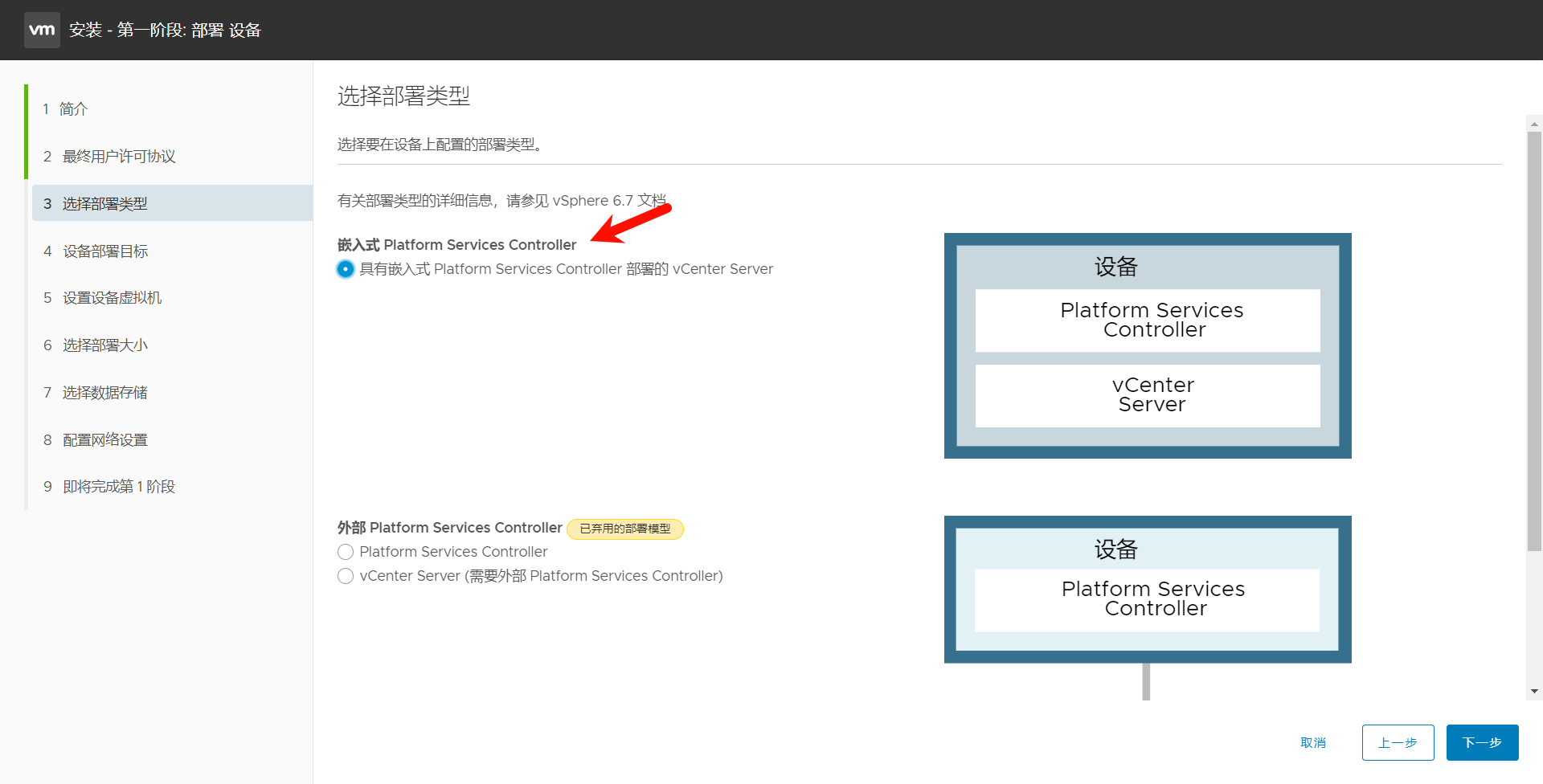Click the title text 安装 - 第一阶段: 部署 设备

(x=165, y=31)
